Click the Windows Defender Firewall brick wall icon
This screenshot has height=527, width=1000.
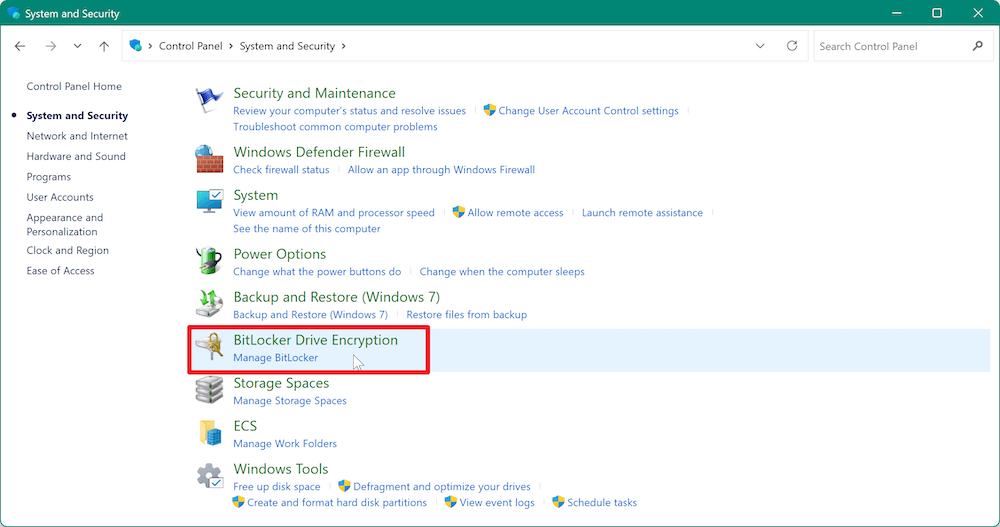pos(209,160)
